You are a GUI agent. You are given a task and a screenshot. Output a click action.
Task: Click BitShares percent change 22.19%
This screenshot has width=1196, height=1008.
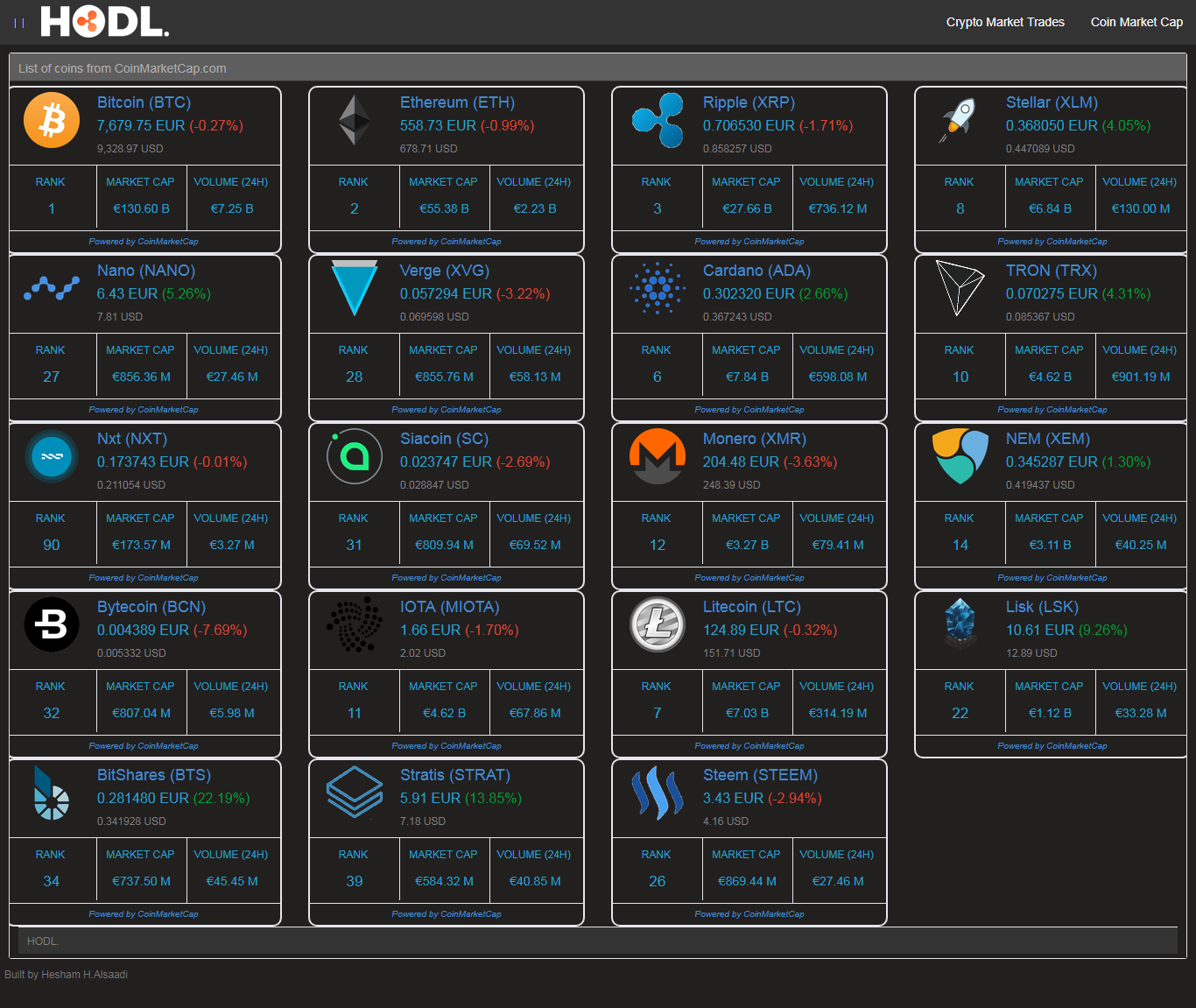point(222,798)
